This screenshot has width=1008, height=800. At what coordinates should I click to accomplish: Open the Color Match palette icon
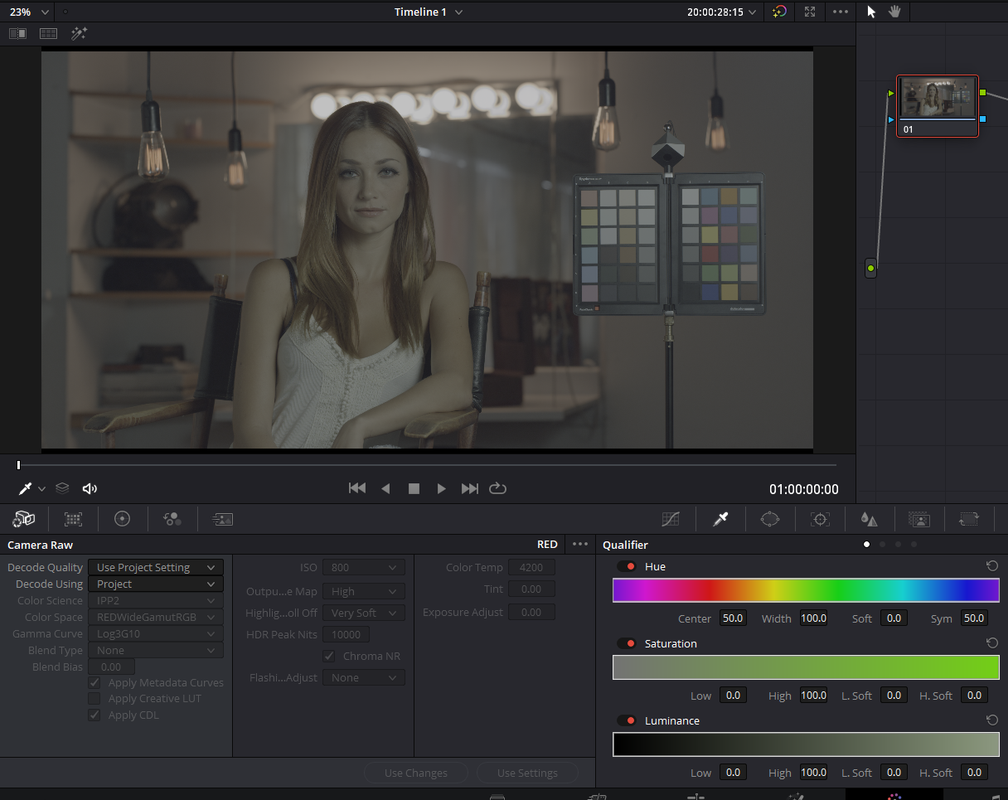point(73,519)
